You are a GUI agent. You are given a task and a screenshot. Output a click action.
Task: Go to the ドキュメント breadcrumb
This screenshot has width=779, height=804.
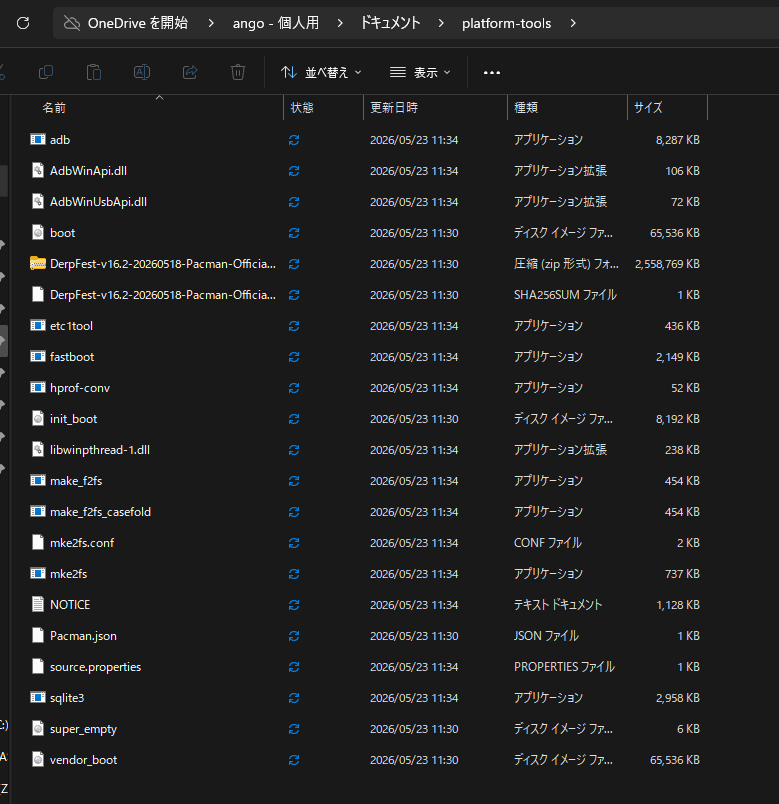pyautogui.click(x=390, y=23)
